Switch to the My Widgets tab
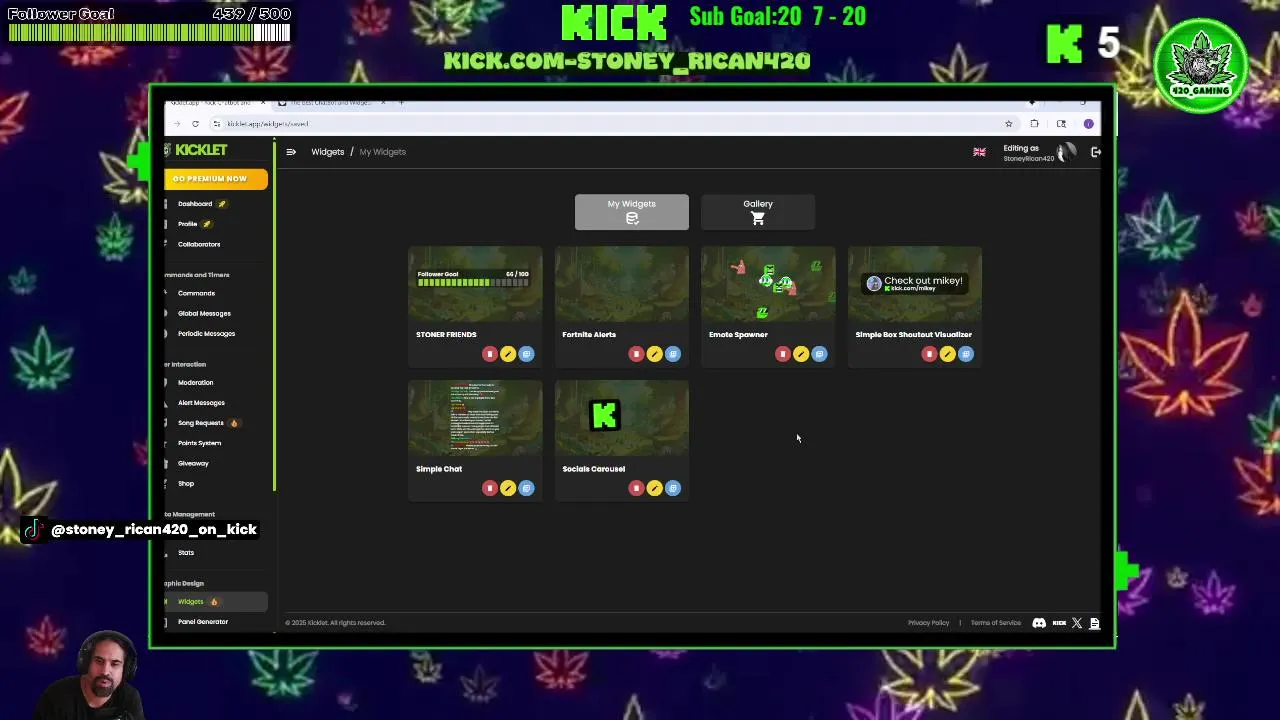 [632, 212]
